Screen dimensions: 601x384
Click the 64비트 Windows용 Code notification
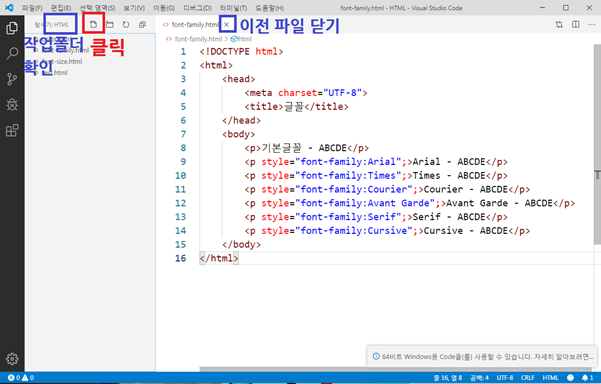(482, 356)
